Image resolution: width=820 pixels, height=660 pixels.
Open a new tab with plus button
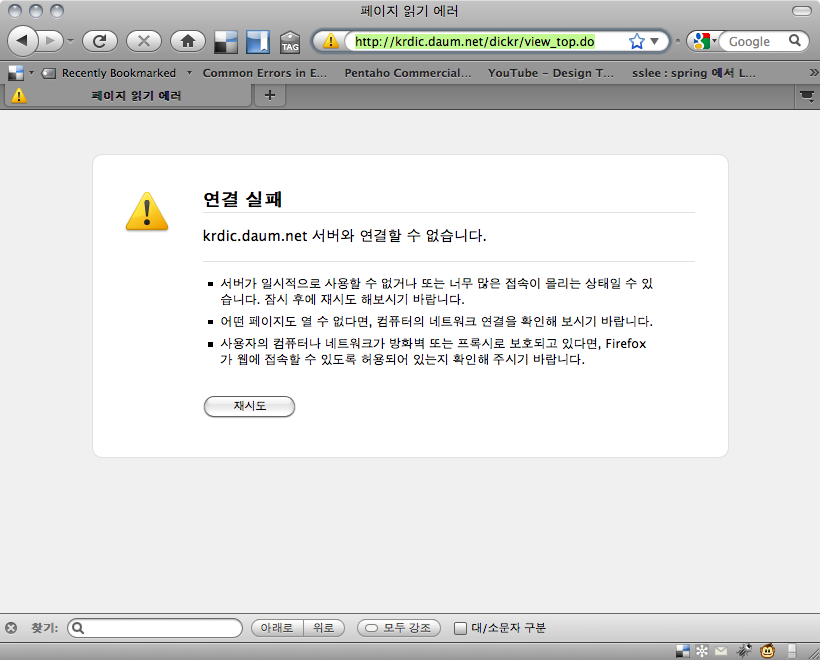pyautogui.click(x=270, y=95)
